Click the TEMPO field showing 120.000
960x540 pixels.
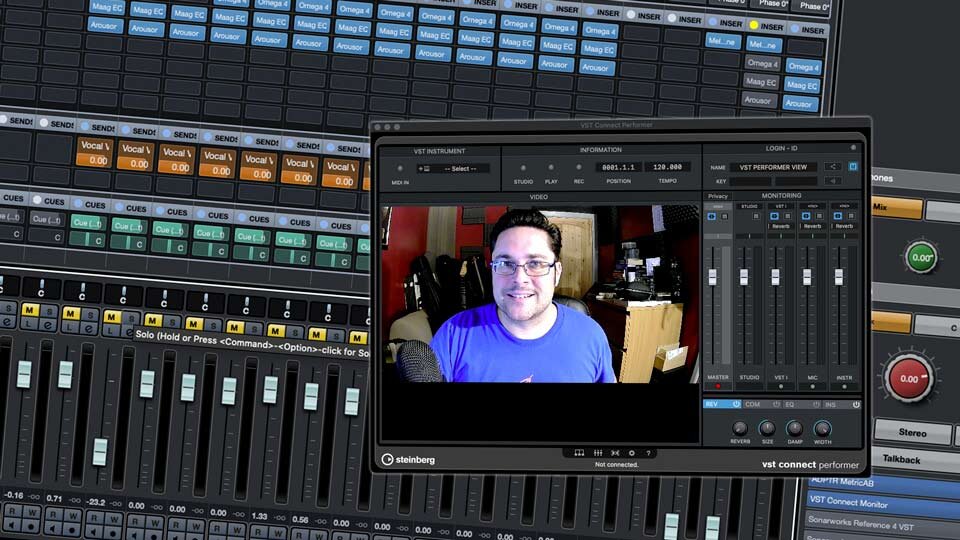pos(667,167)
